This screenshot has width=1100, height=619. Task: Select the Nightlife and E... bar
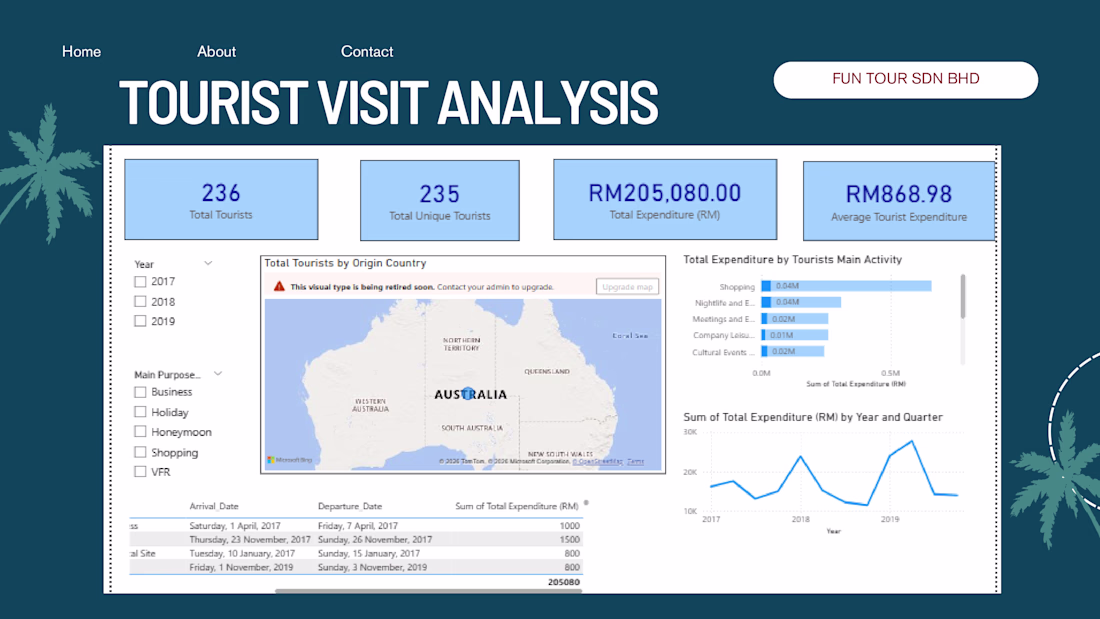801,302
